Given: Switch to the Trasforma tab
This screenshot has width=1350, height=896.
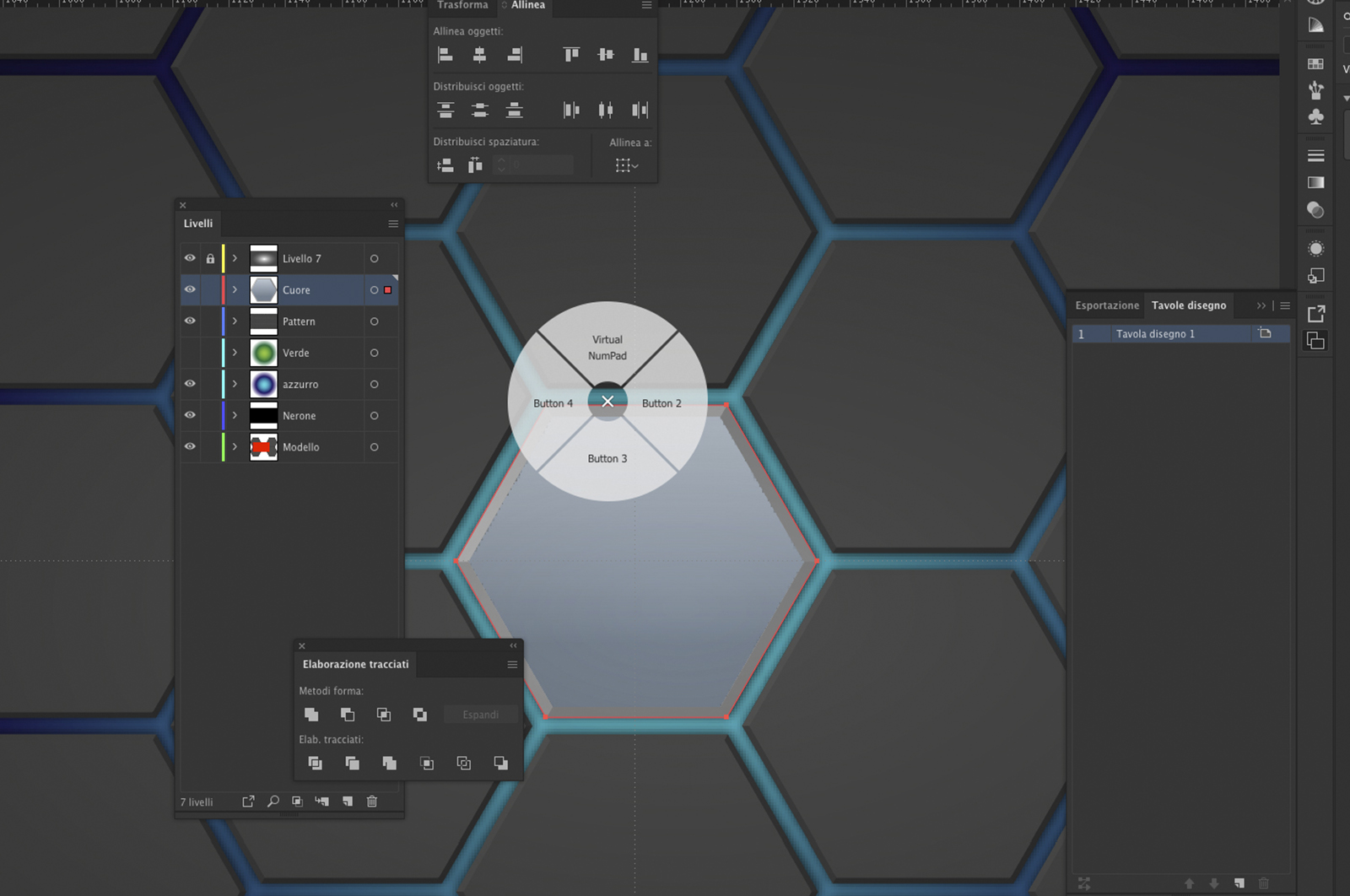Looking at the screenshot, I should click(x=462, y=6).
